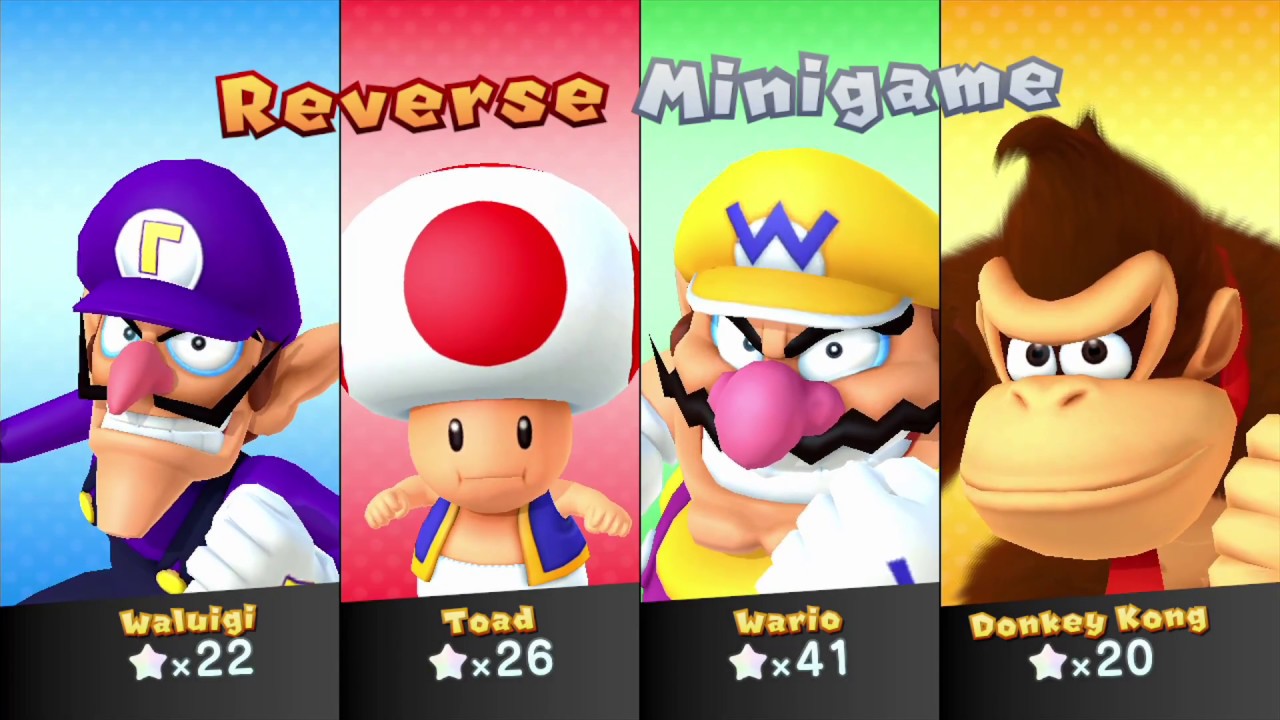Click the star icon beside Toad's score
1280x720 pixels.
coord(447,662)
